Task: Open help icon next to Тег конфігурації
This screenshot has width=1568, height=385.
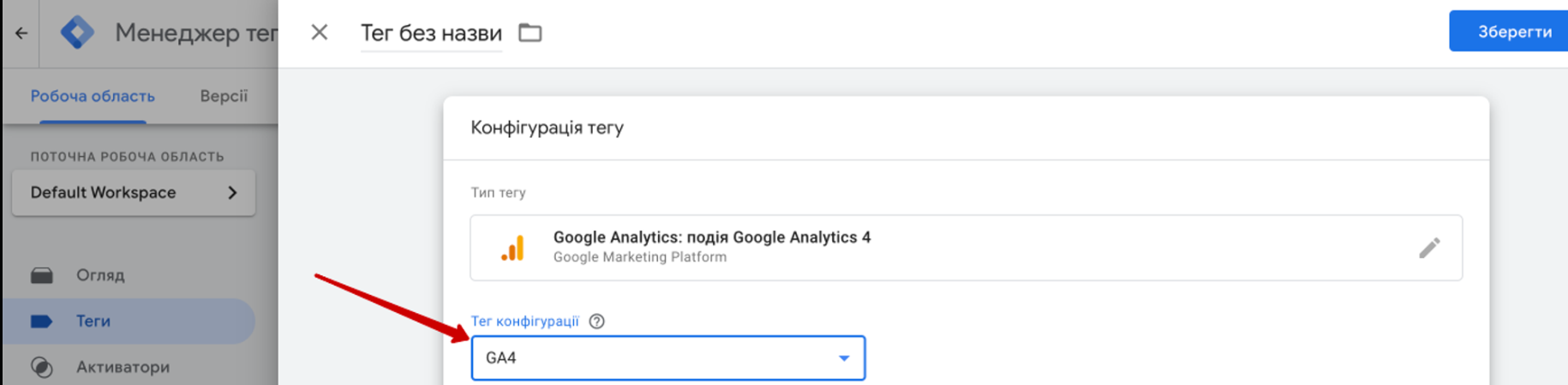Action: click(597, 321)
